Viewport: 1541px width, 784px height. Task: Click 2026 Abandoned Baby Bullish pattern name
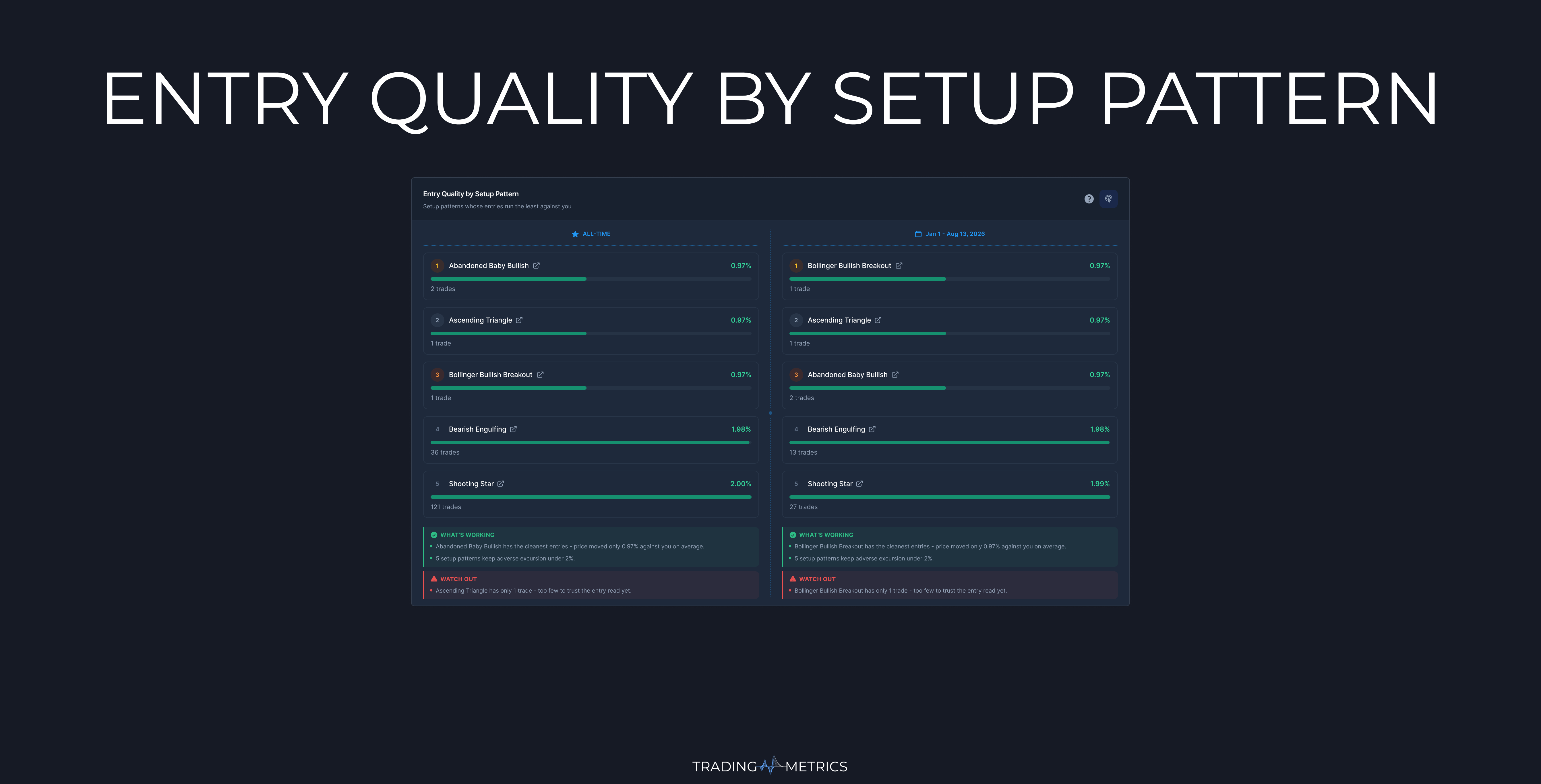click(x=848, y=375)
